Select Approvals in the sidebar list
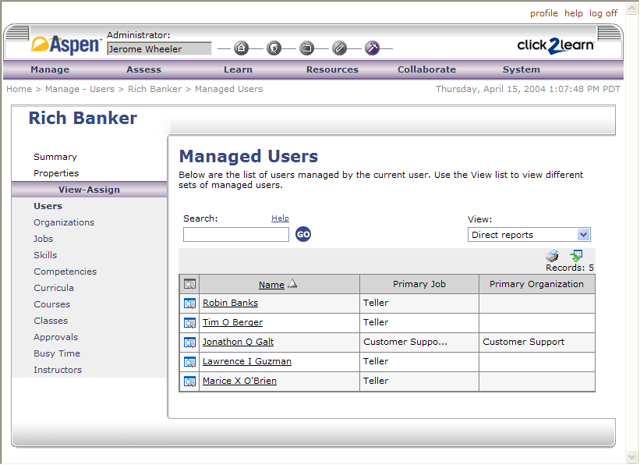Viewport: 640px width, 465px height. (x=56, y=337)
